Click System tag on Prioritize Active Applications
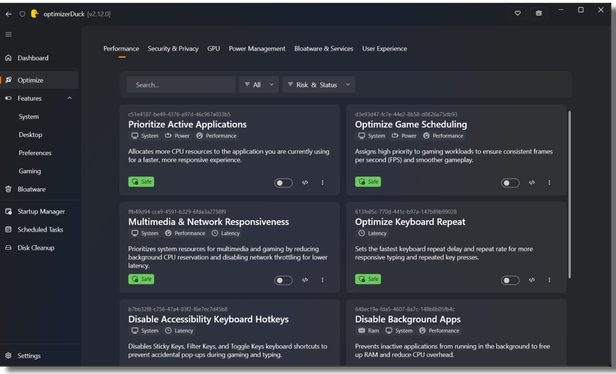 pyautogui.click(x=145, y=136)
